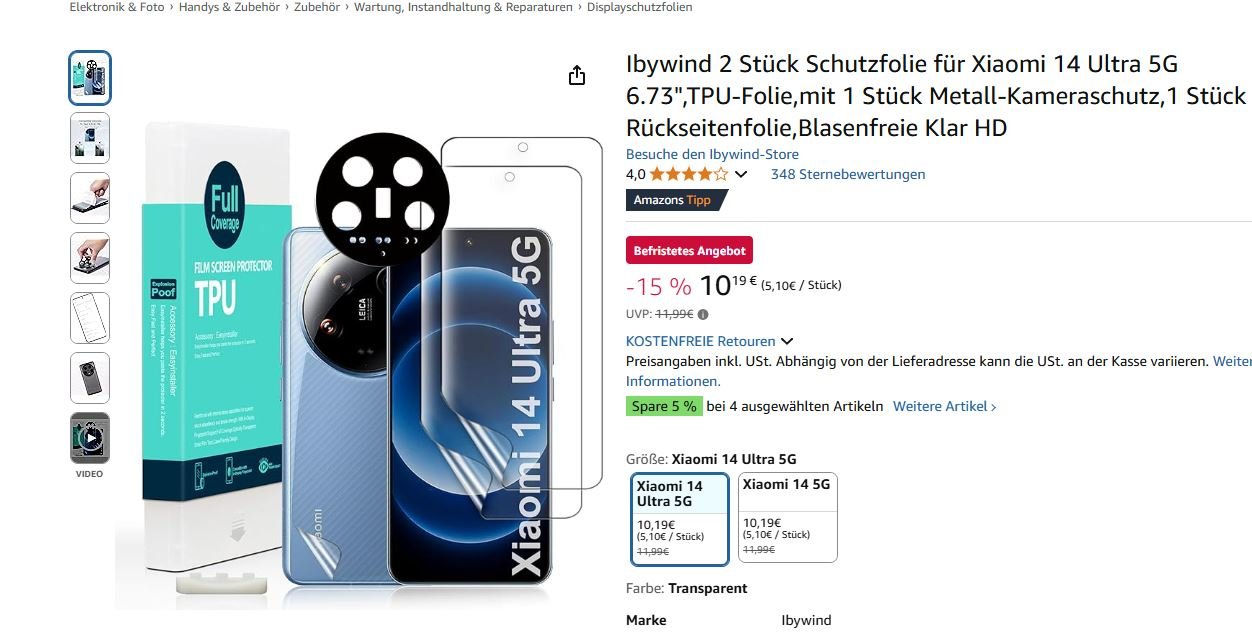Image resolution: width=1252 pixels, height=635 pixels.
Task: Open the fourth thumbnail showing camera protector
Action: (x=90, y=258)
